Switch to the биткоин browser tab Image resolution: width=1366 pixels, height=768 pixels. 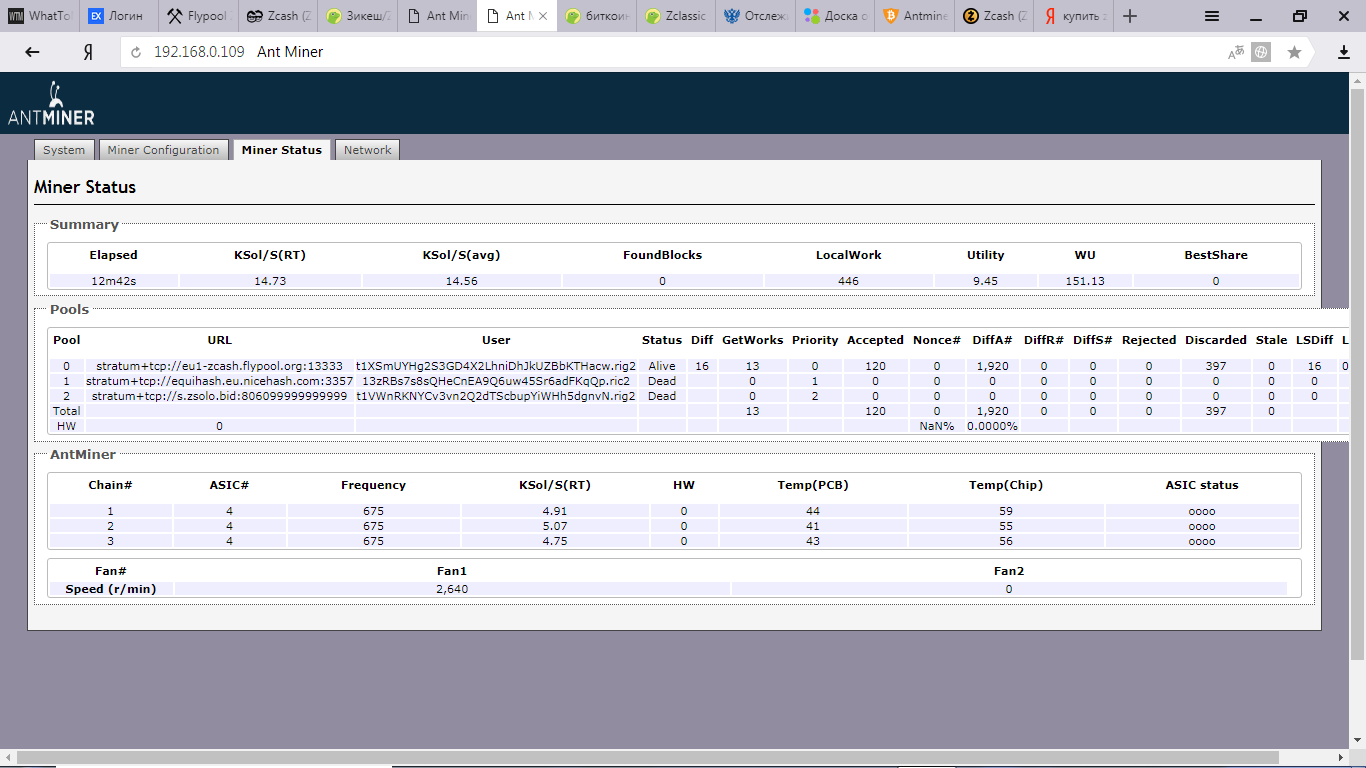coord(596,16)
